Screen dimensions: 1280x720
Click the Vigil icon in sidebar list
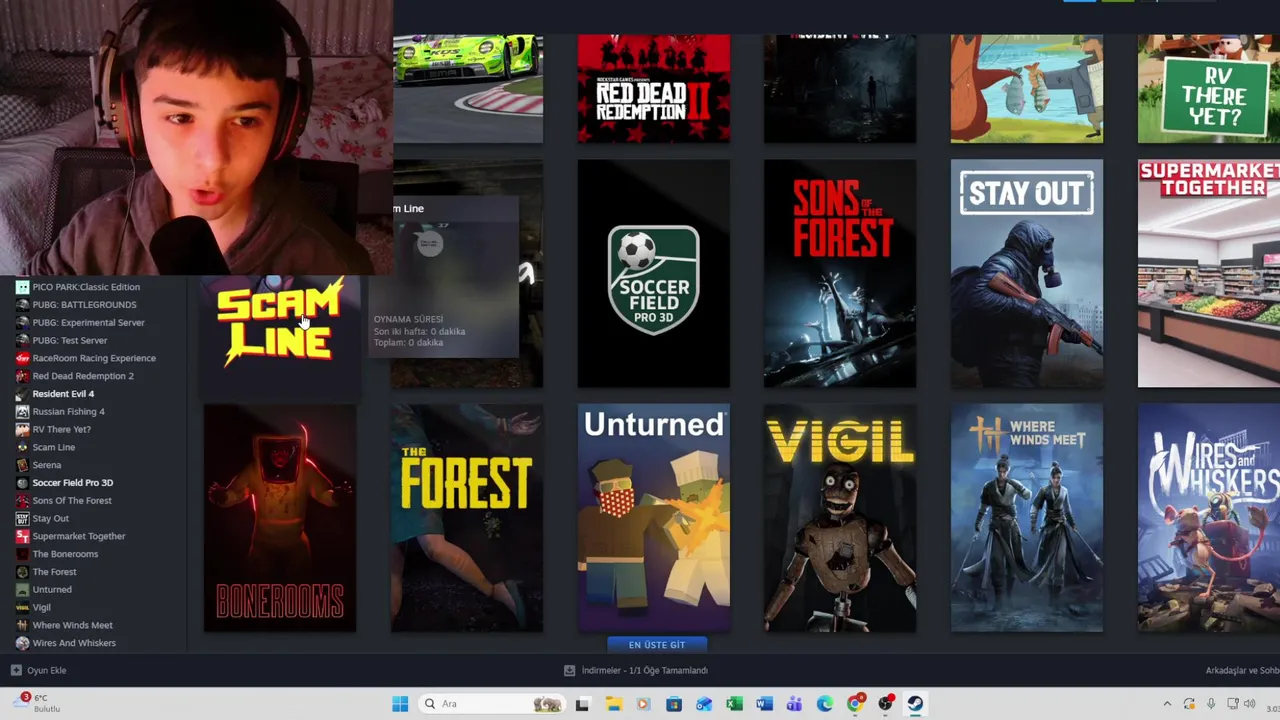click(22, 607)
